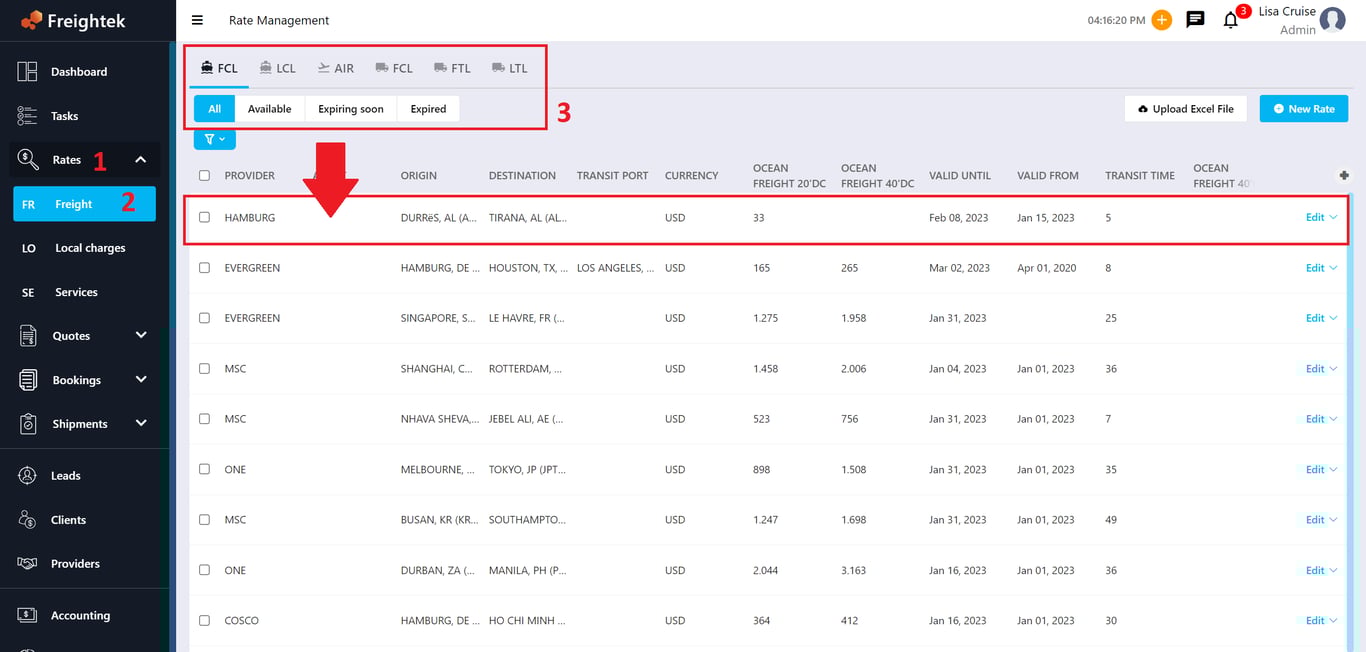
Task: Check the MSC Busan row checkbox
Action: (205, 520)
